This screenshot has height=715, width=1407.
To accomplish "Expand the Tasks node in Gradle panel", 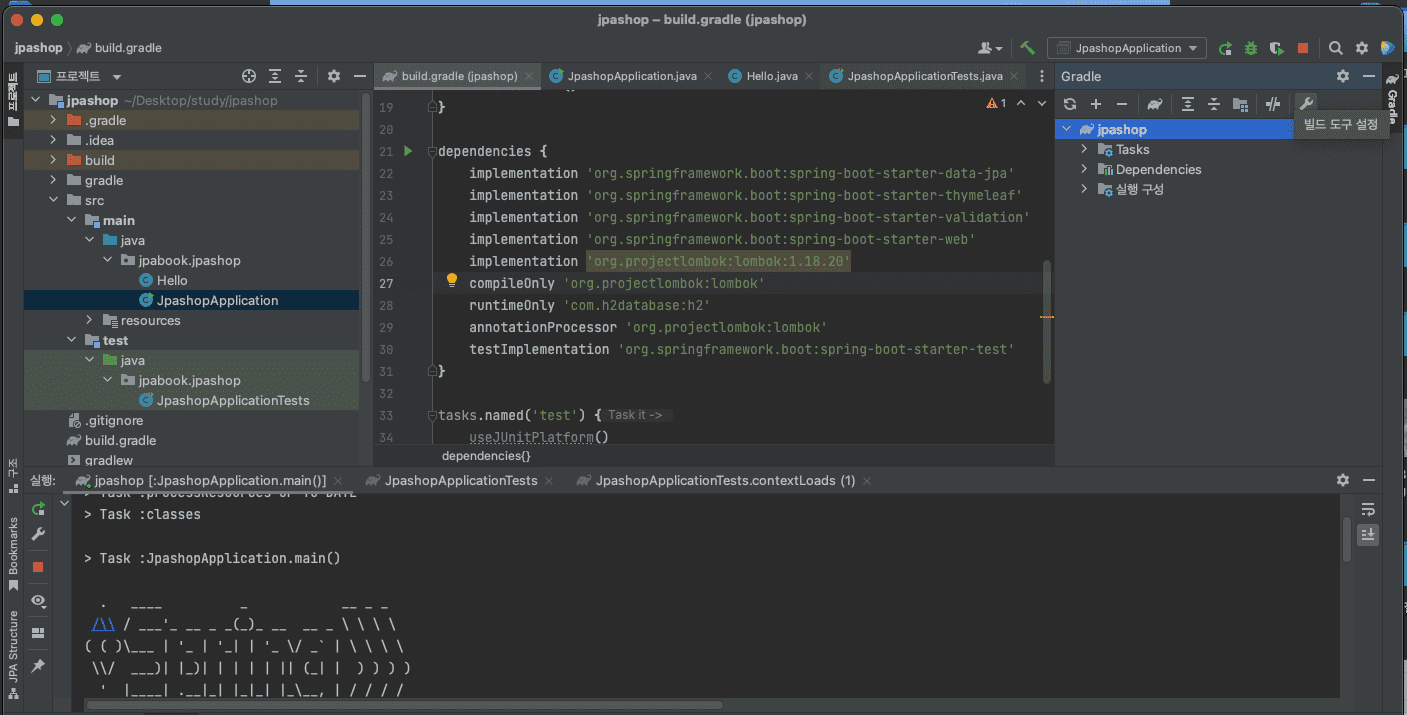I will [x=1084, y=149].
